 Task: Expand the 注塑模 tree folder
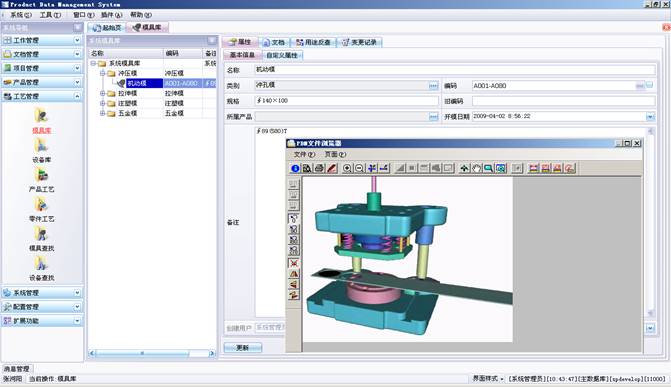click(103, 103)
